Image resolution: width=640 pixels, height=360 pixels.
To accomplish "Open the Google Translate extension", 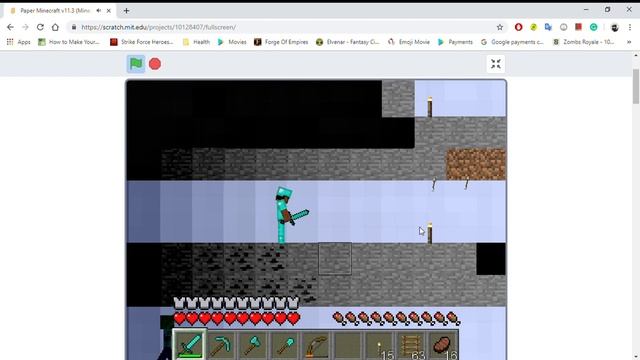I will tap(548, 27).
